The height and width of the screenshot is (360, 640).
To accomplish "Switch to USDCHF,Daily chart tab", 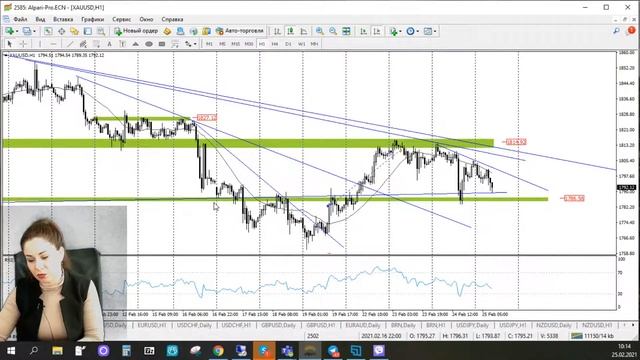I will 194,325.
